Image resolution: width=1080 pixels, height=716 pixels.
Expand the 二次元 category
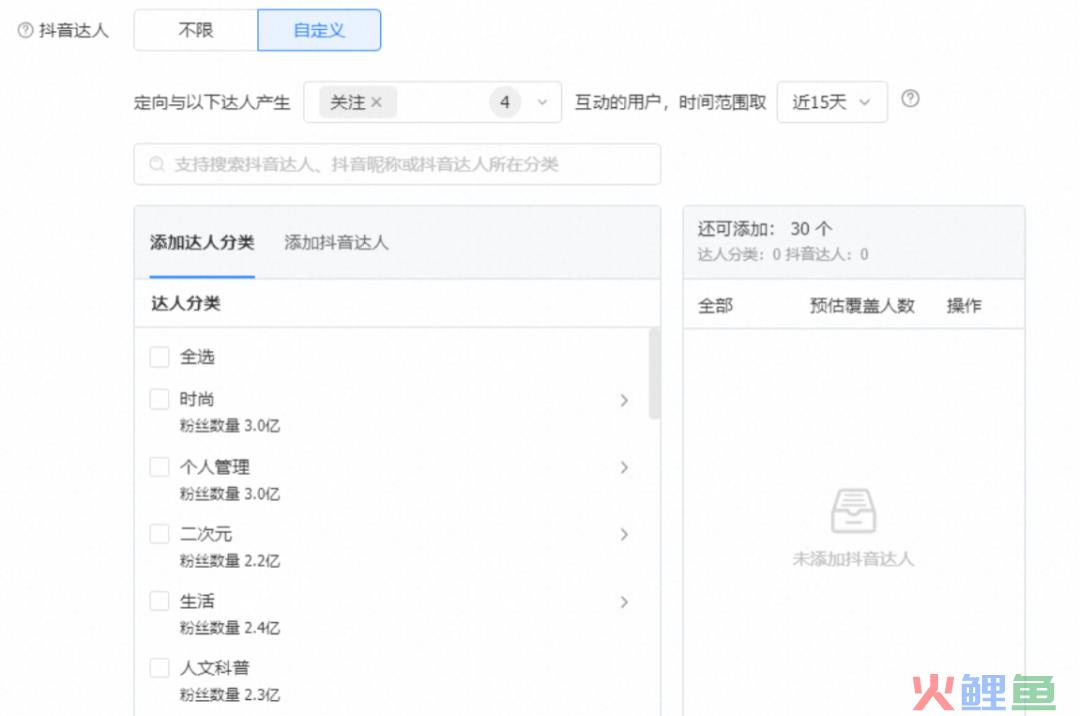[624, 534]
